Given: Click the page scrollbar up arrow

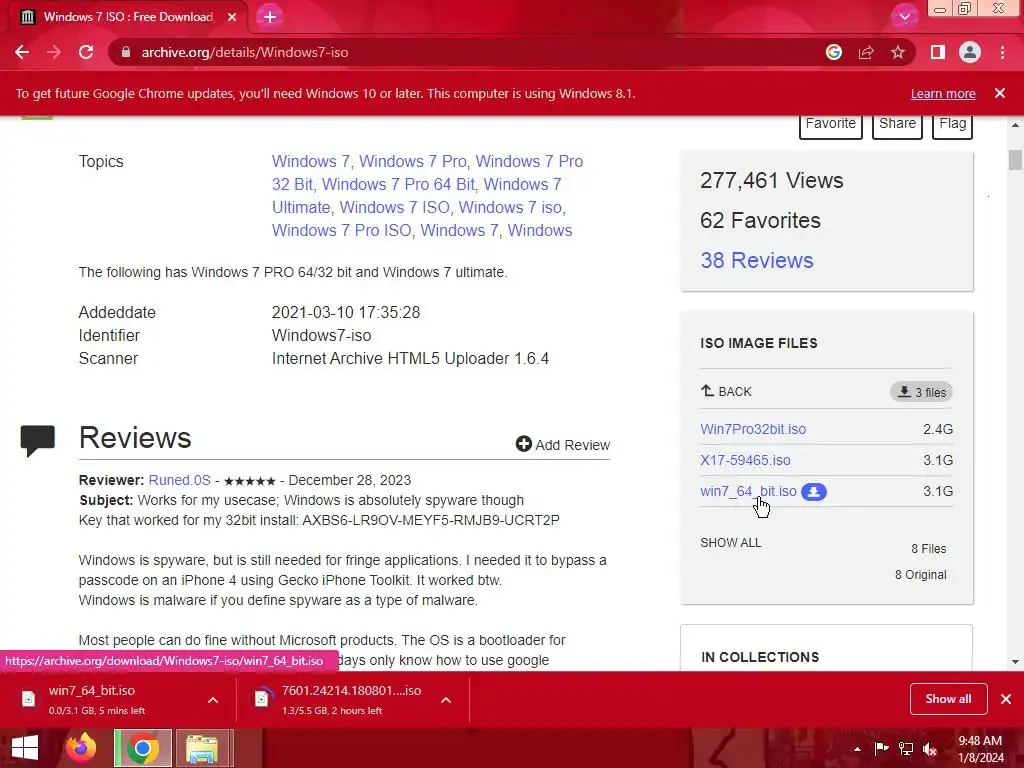Looking at the screenshot, I should click(x=1015, y=124).
